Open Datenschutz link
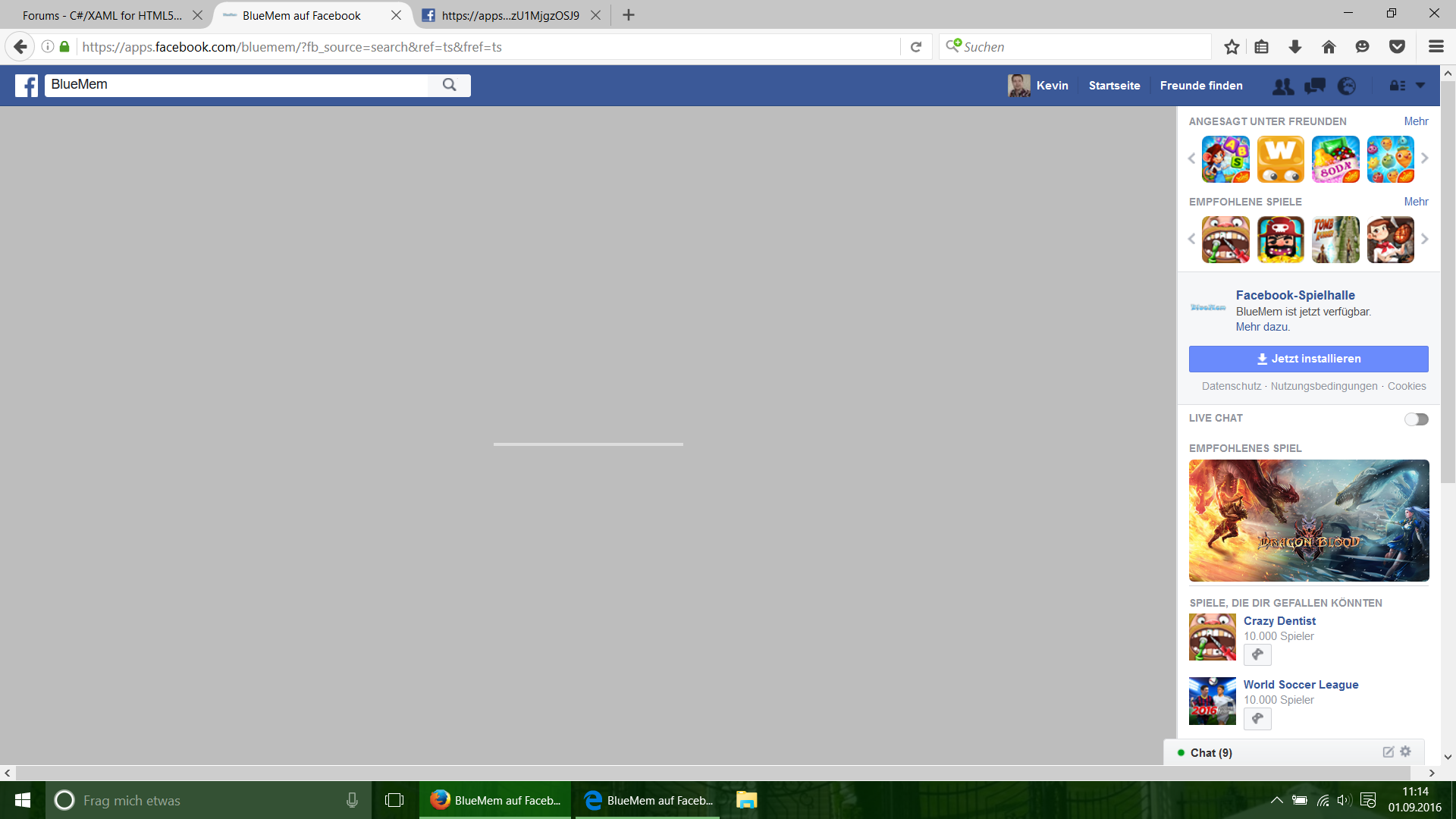This screenshot has height=819, width=1456. click(x=1232, y=386)
